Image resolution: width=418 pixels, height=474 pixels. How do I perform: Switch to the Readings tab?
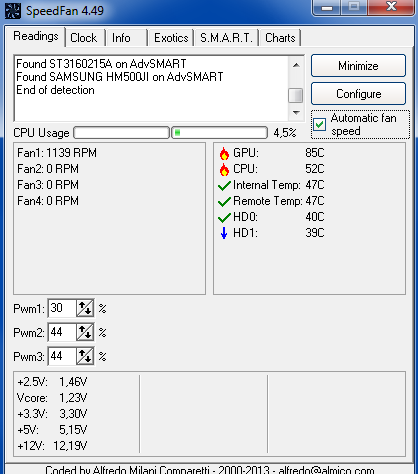pyautogui.click(x=36, y=36)
